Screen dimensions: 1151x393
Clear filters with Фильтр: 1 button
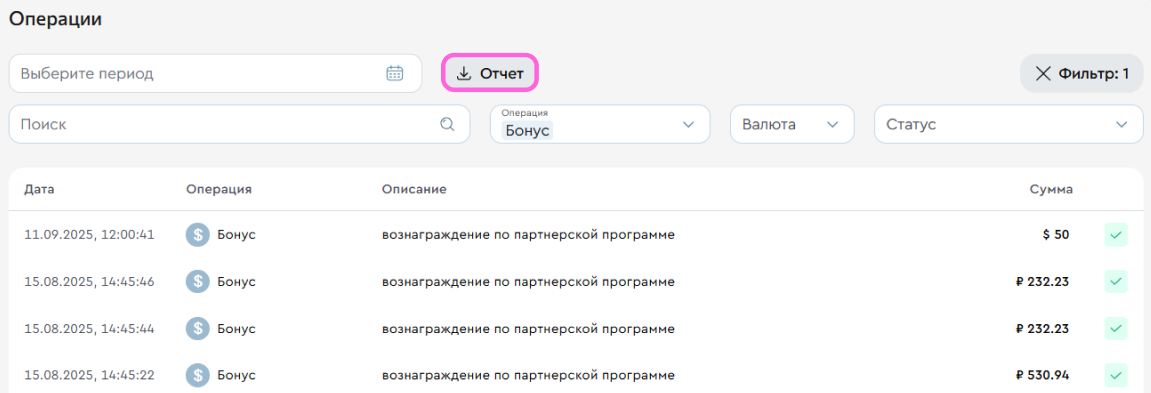(1081, 73)
